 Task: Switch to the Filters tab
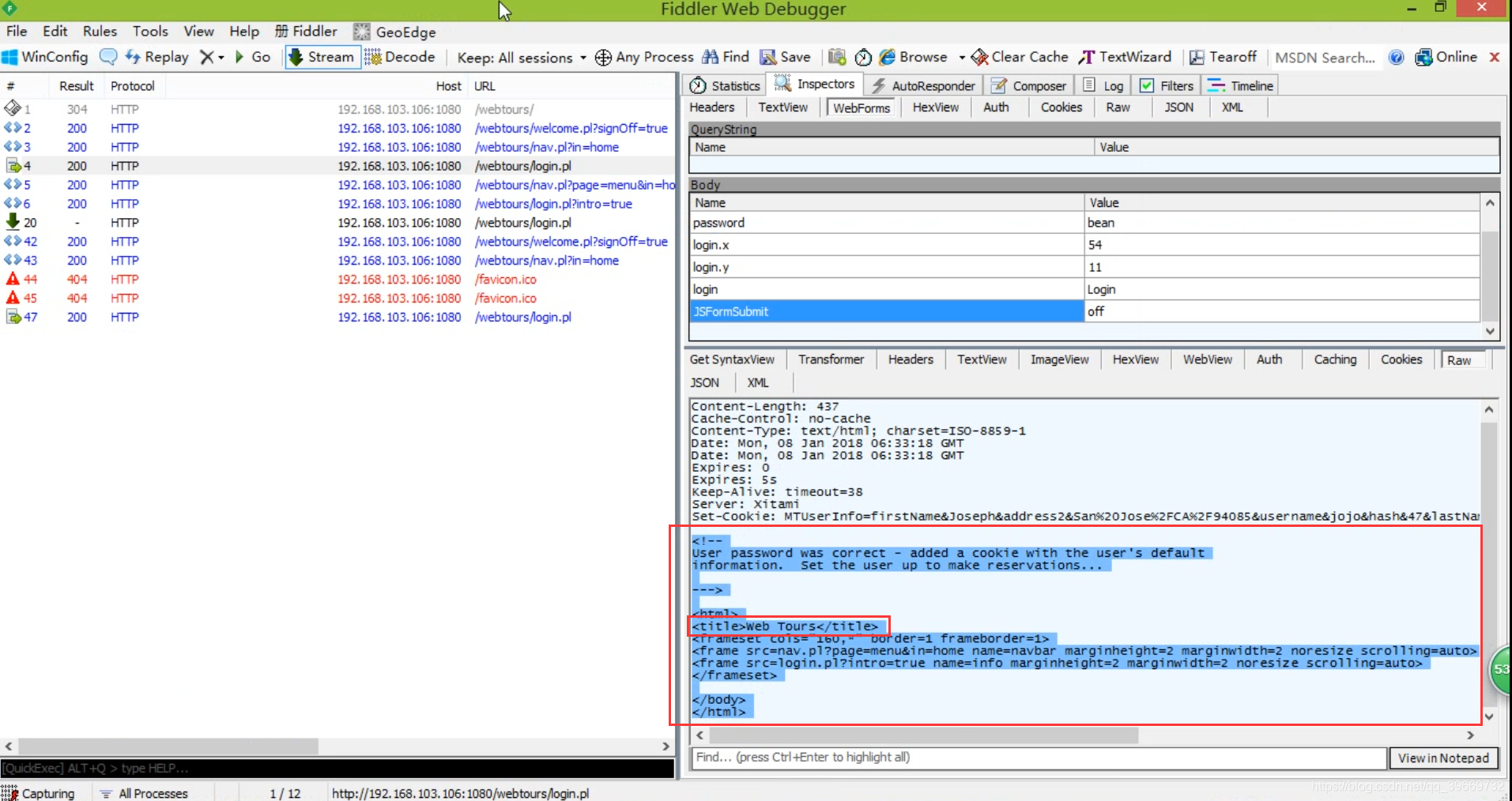1166,85
